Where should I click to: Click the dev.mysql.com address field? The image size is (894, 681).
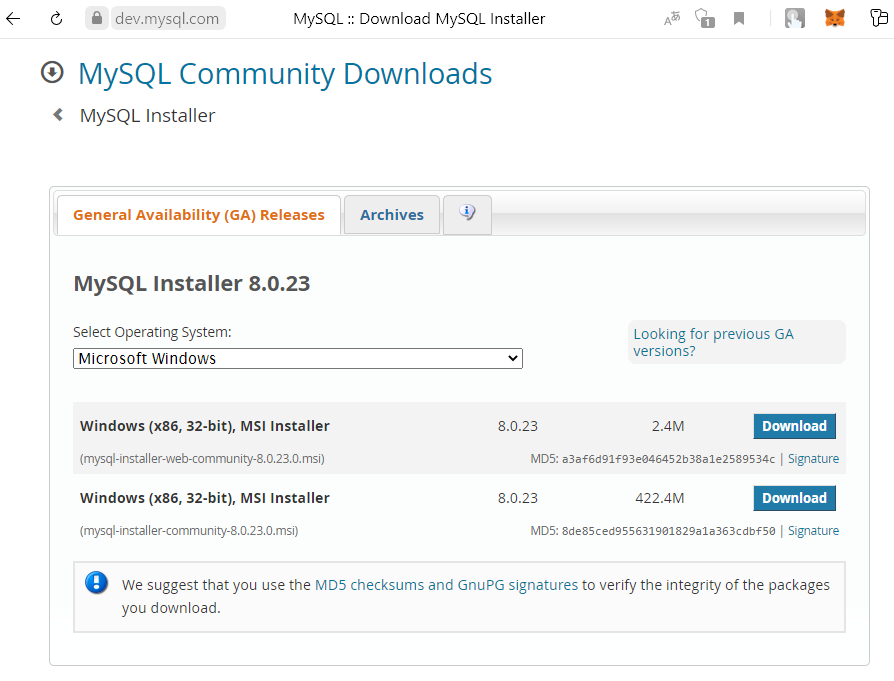167,18
